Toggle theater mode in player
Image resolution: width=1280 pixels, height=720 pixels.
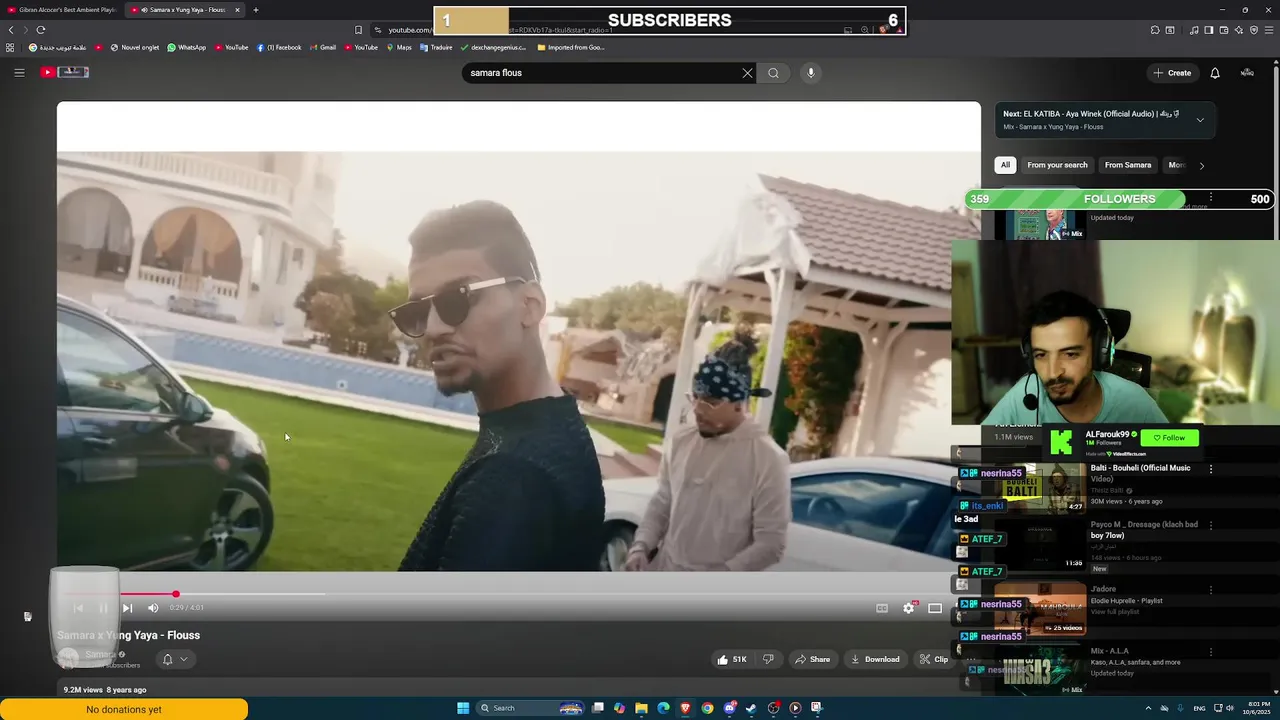click(935, 608)
